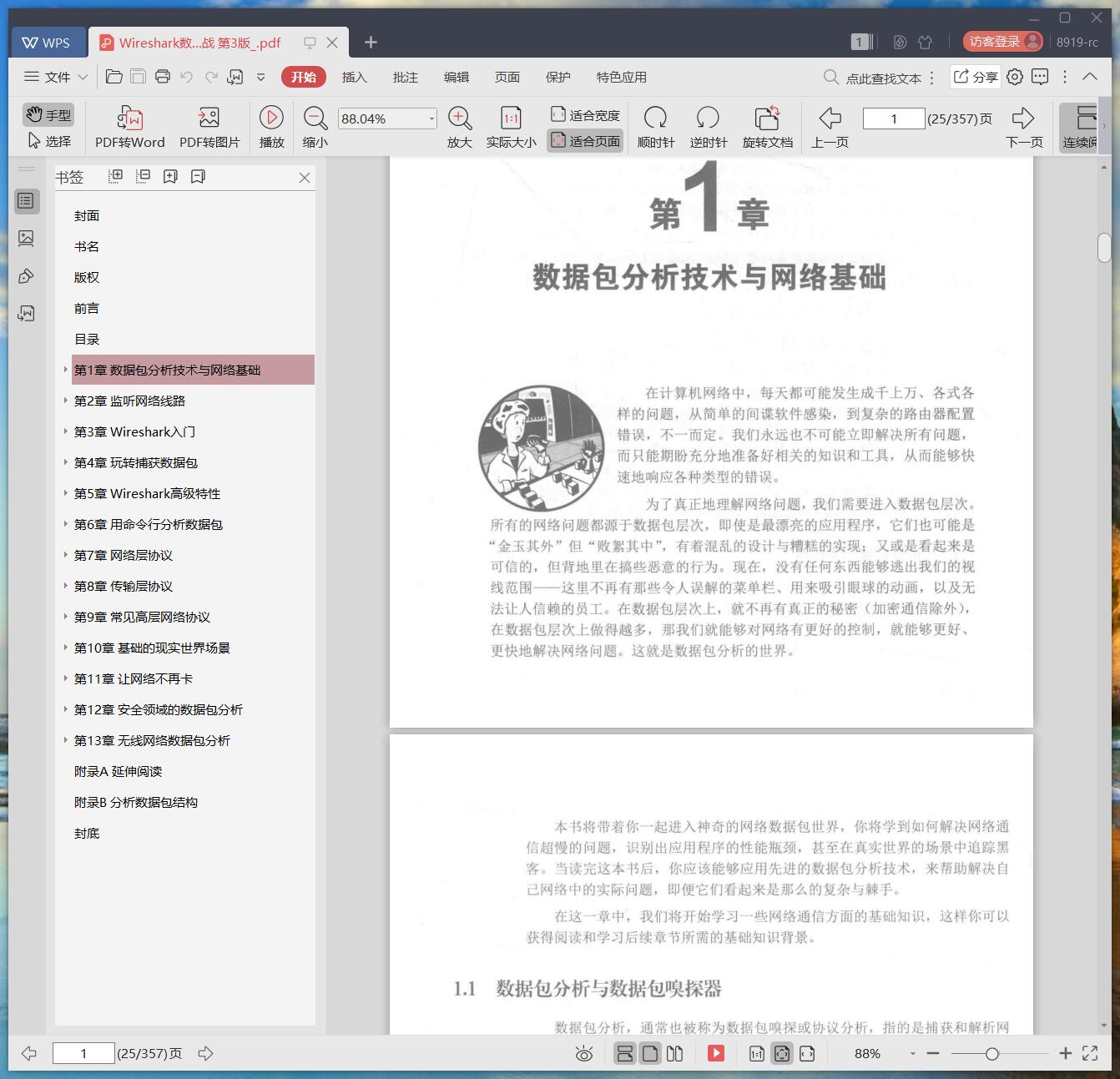This screenshot has width=1120, height=1079.
Task: Switch to the 特色应用 ribbon tab
Action: [621, 77]
